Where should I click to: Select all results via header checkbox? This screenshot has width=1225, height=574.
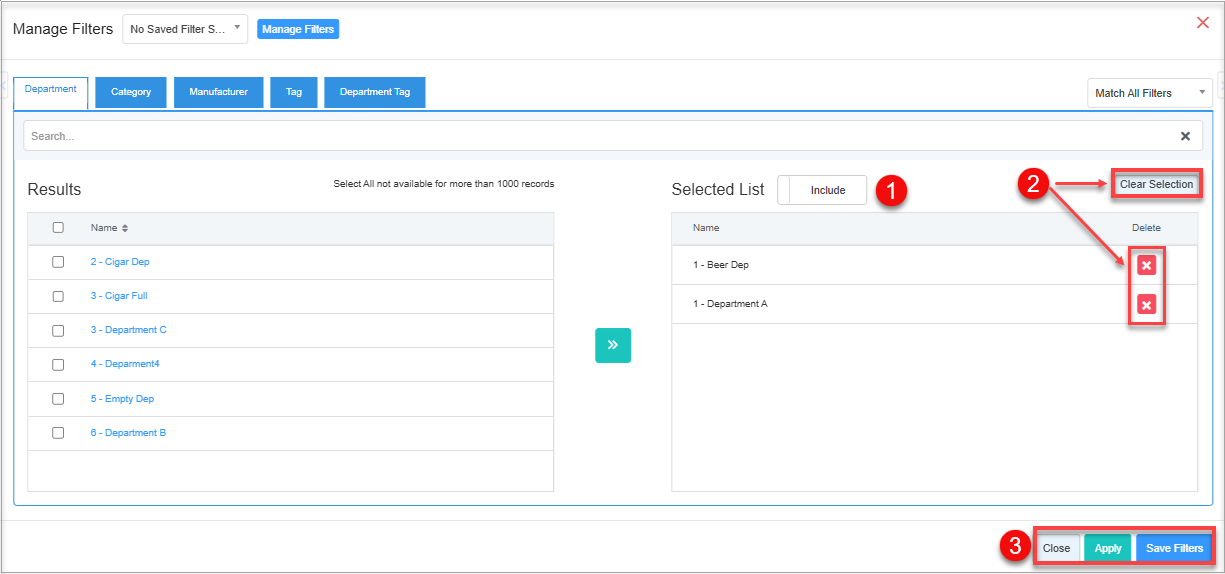(58, 228)
